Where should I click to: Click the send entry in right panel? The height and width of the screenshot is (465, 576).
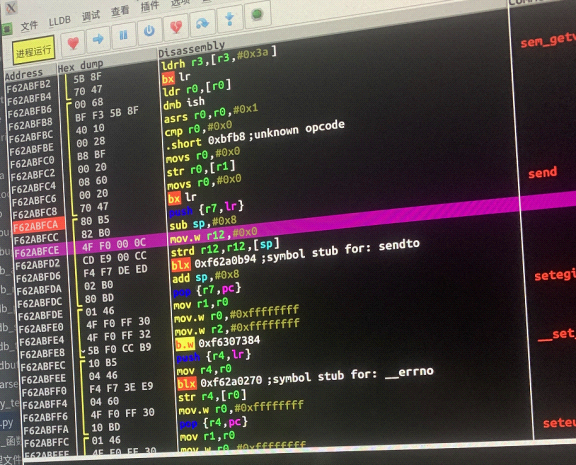(x=543, y=173)
